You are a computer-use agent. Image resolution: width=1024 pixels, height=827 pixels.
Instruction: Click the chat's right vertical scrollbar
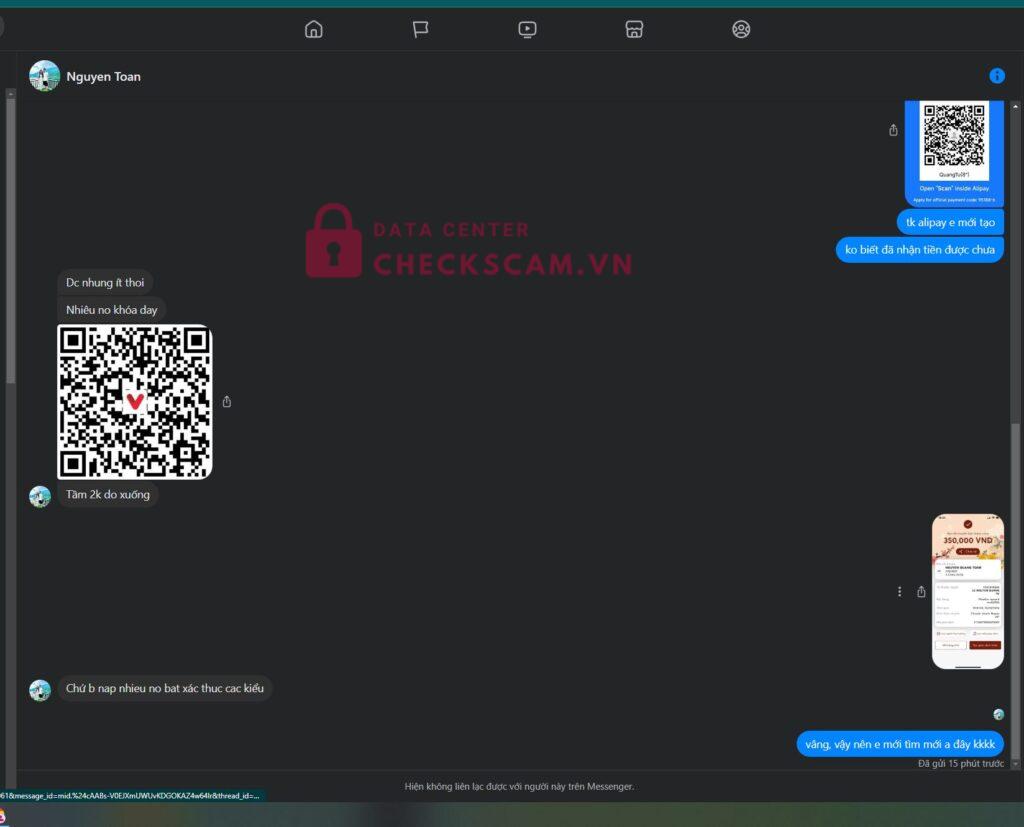(1016, 590)
